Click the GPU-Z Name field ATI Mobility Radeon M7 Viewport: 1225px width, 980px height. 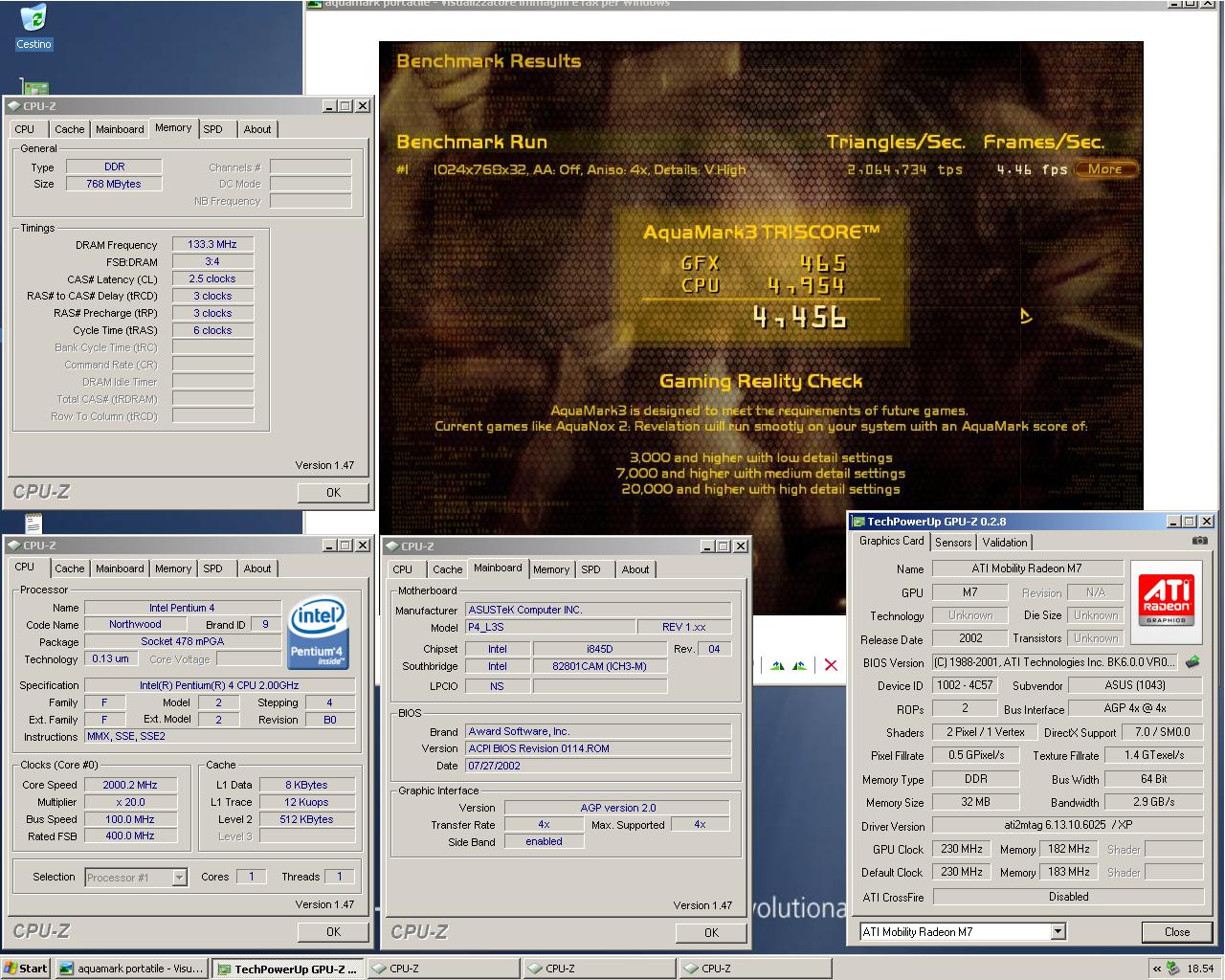[1027, 568]
